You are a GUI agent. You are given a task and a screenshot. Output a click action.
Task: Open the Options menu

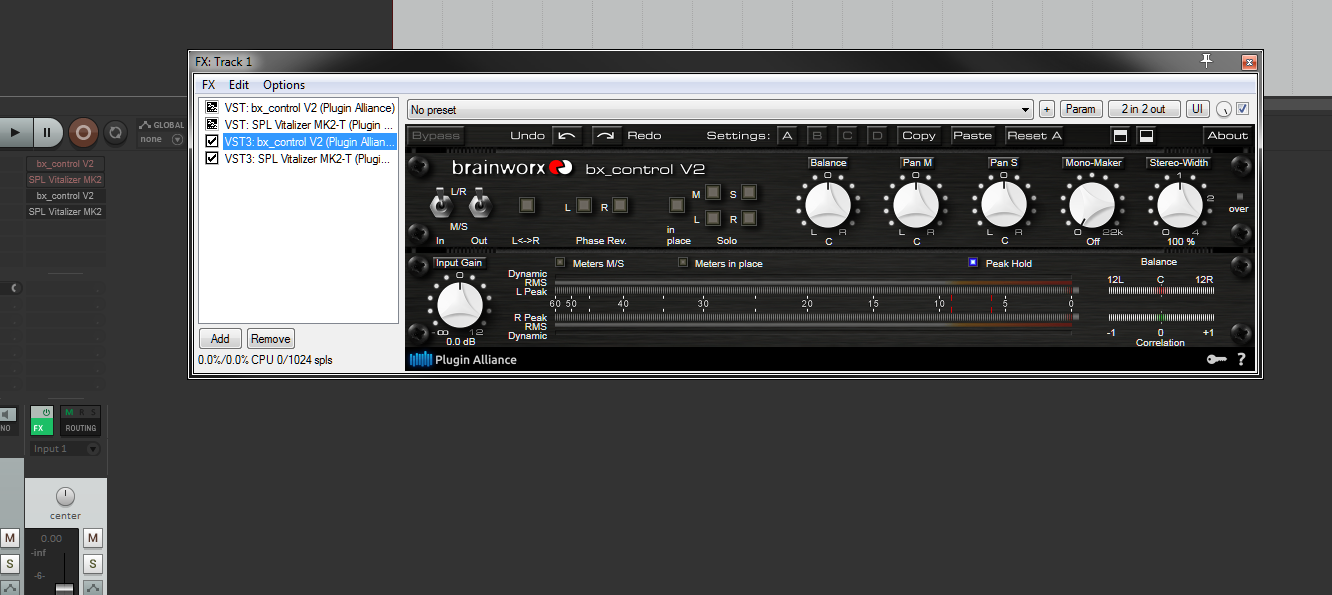pyautogui.click(x=284, y=85)
